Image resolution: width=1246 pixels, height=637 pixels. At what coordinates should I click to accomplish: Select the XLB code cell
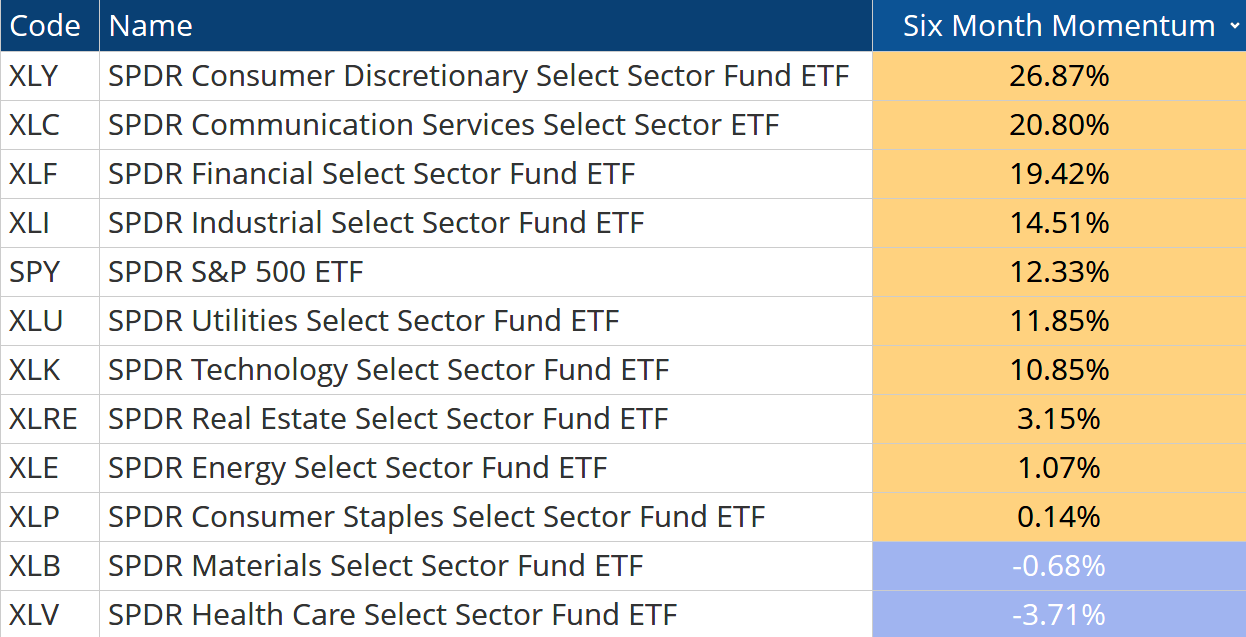(x=34, y=566)
